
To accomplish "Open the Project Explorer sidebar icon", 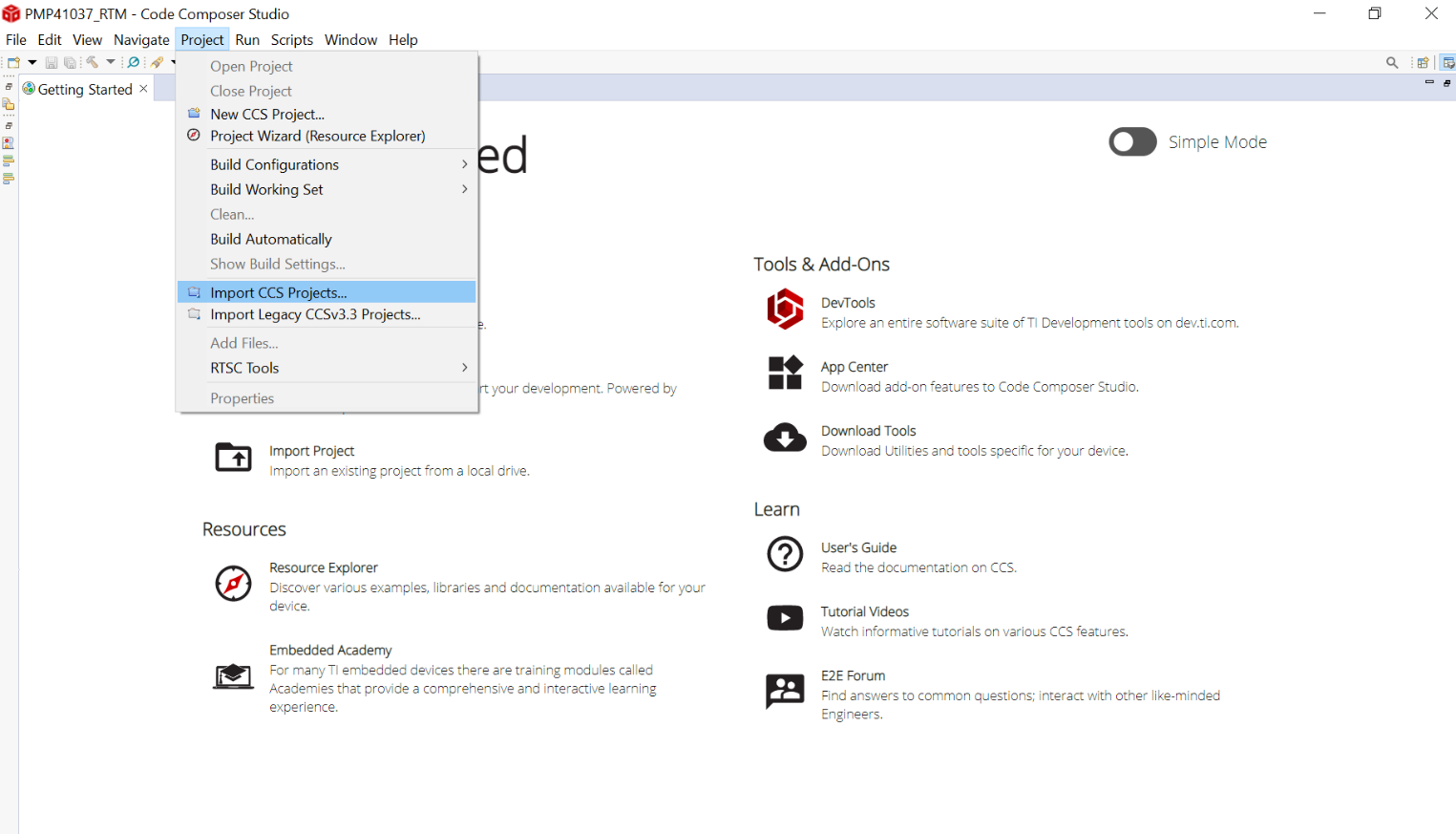I will tap(9, 103).
